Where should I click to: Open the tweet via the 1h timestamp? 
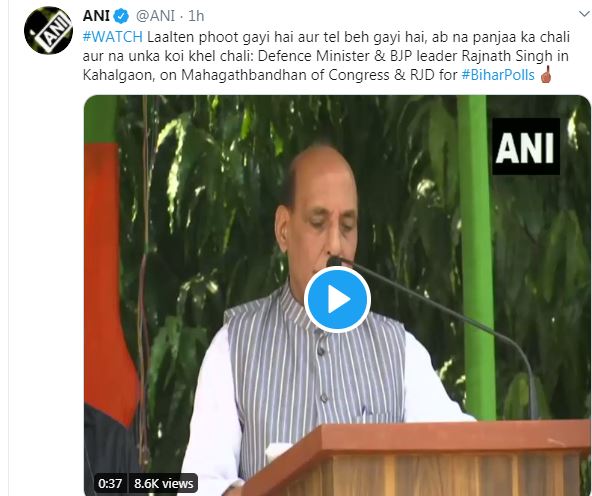pos(196,16)
